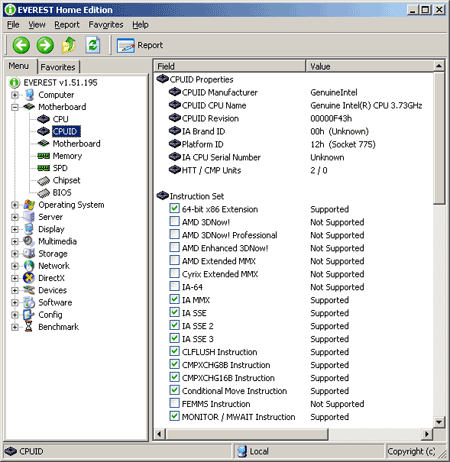Select the Chipset icon in tree
The width and height of the screenshot is (450, 462).
[44, 181]
